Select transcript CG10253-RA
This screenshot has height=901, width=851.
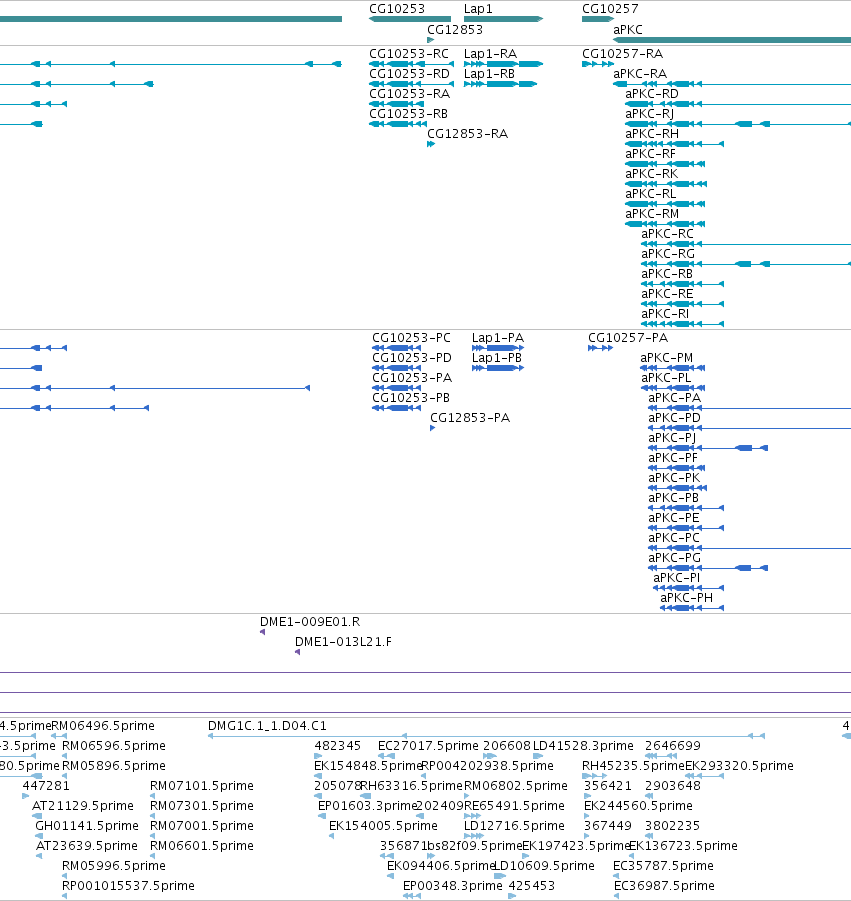click(x=410, y=94)
